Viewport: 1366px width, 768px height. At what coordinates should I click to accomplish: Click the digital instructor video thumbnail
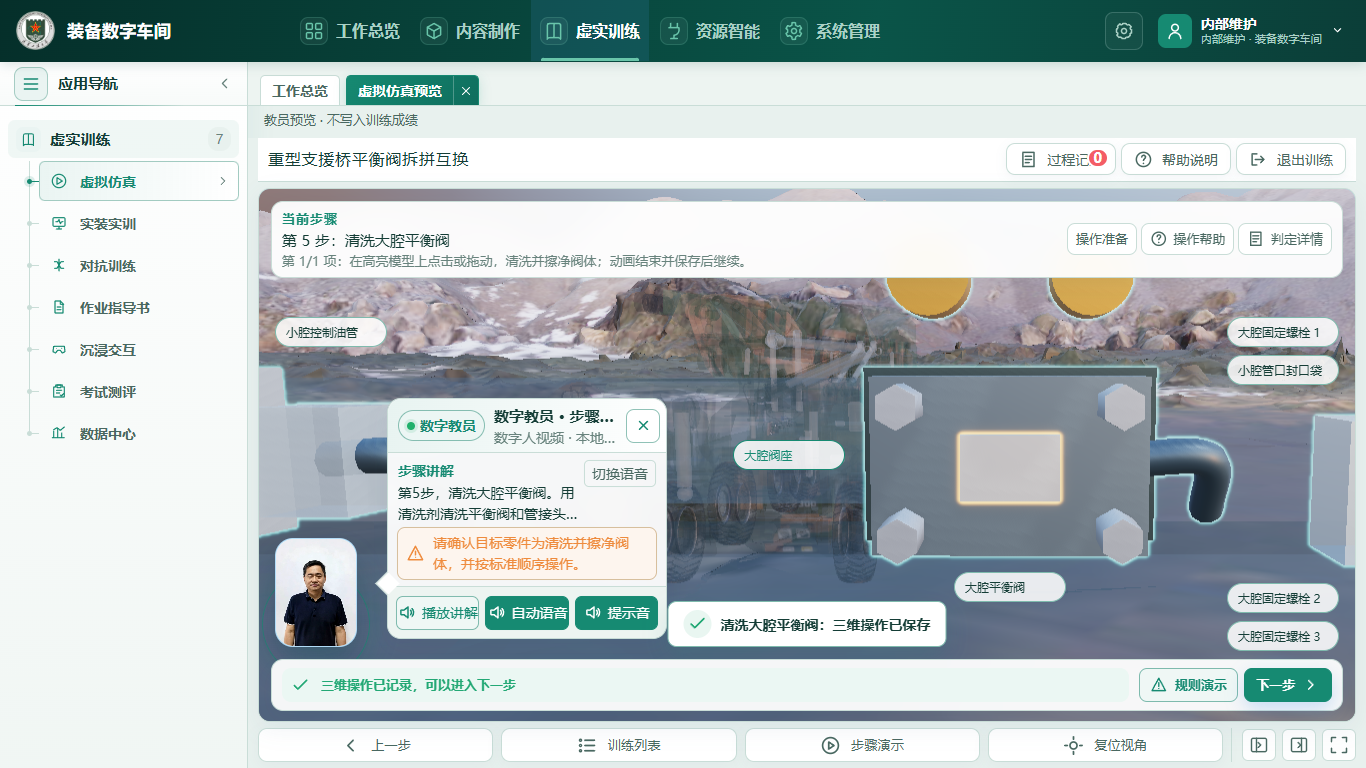pos(316,593)
